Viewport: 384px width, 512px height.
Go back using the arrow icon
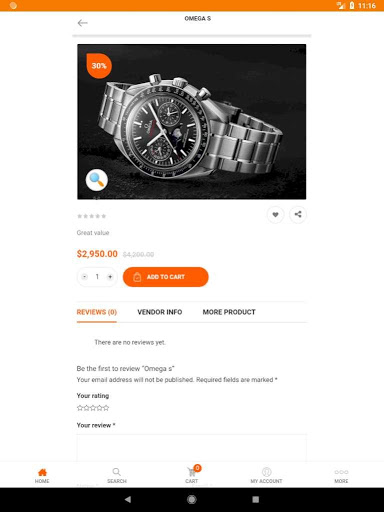[x=82, y=23]
